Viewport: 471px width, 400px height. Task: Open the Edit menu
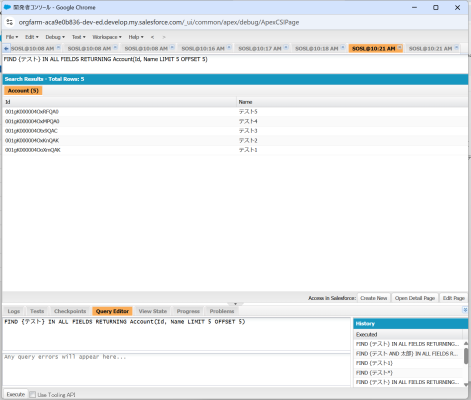[32, 37]
